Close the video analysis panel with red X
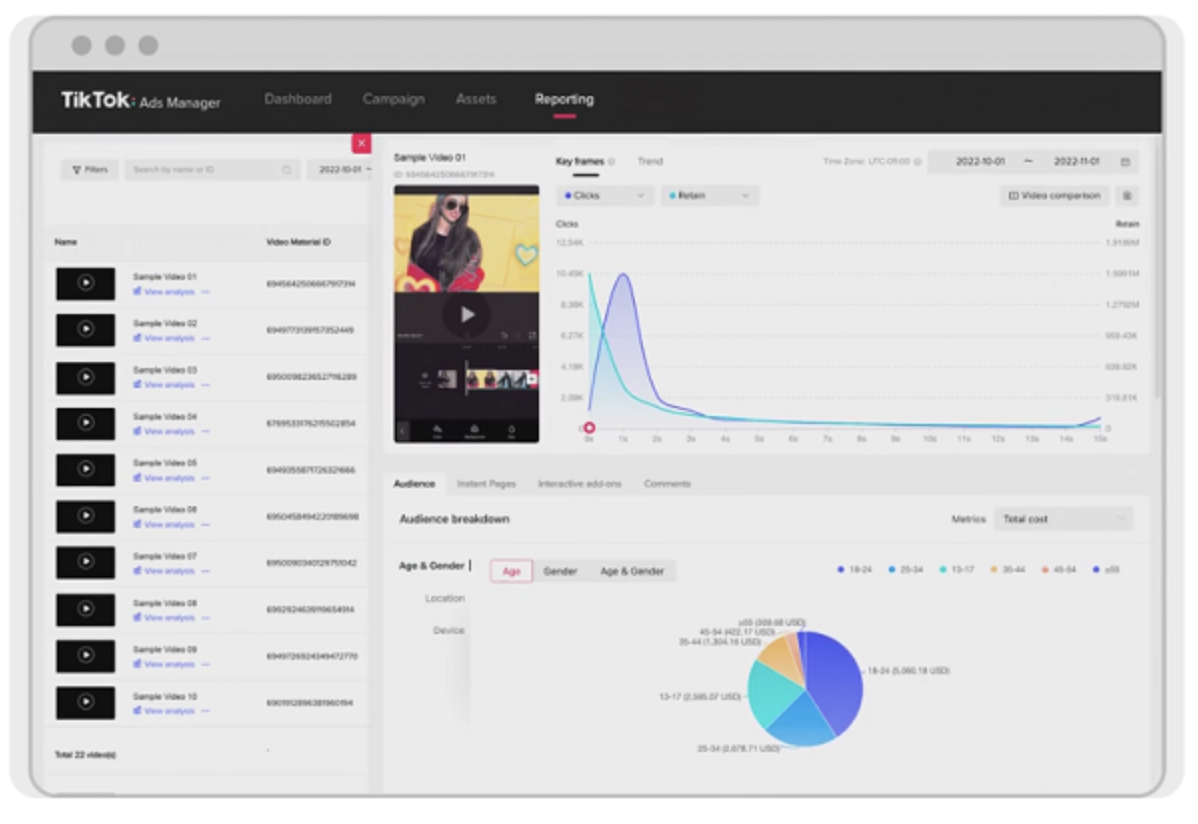This screenshot has height=824, width=1198. (361, 144)
